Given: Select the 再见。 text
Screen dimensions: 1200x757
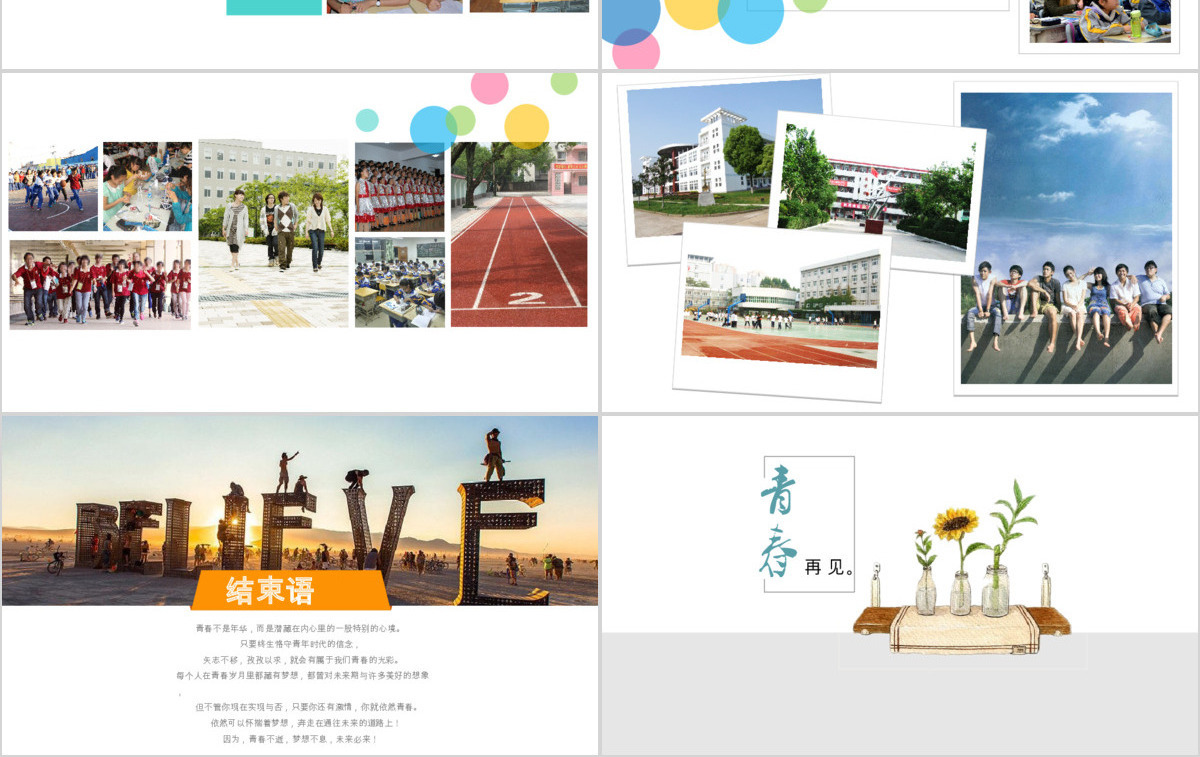Looking at the screenshot, I should tap(829, 568).
